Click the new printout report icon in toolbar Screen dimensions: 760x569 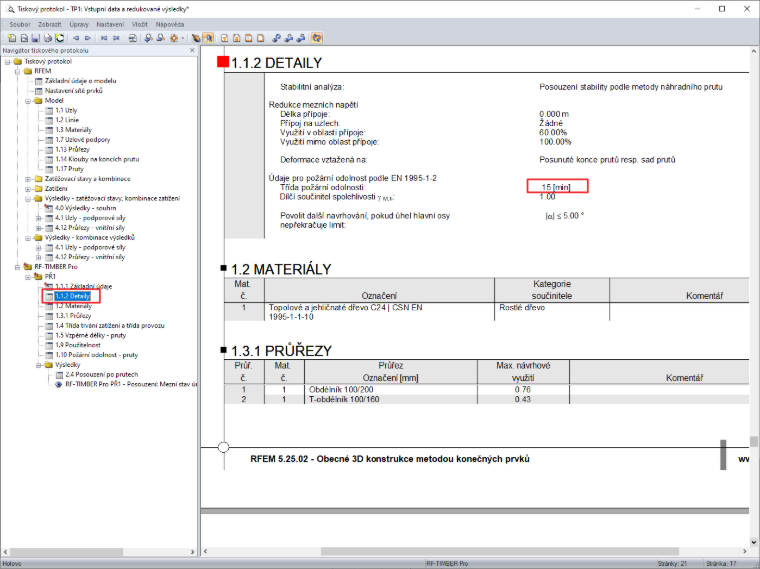[12, 38]
